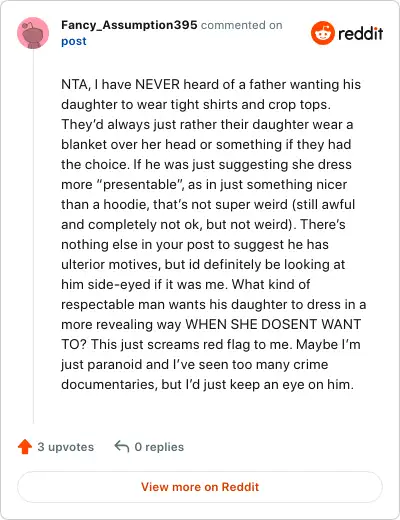Open the "0 replies" label
The image size is (400, 520).
pos(159,447)
